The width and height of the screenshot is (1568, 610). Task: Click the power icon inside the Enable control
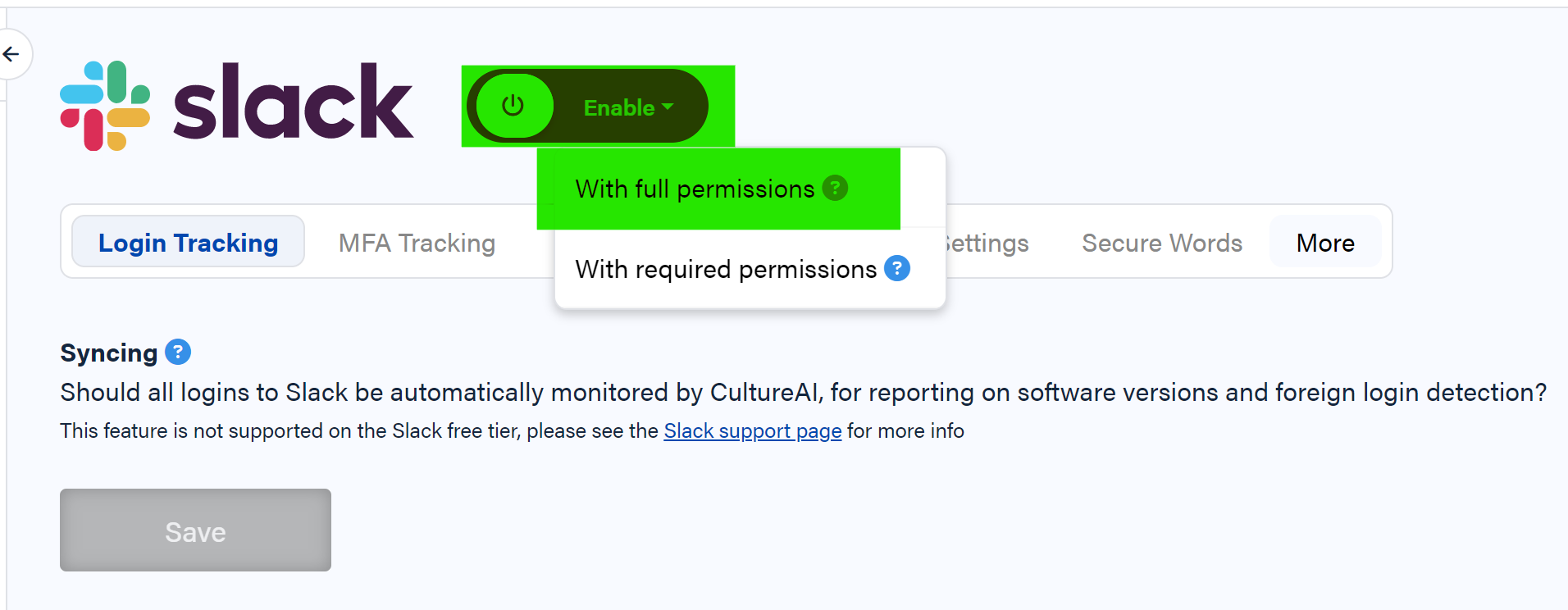coord(512,106)
